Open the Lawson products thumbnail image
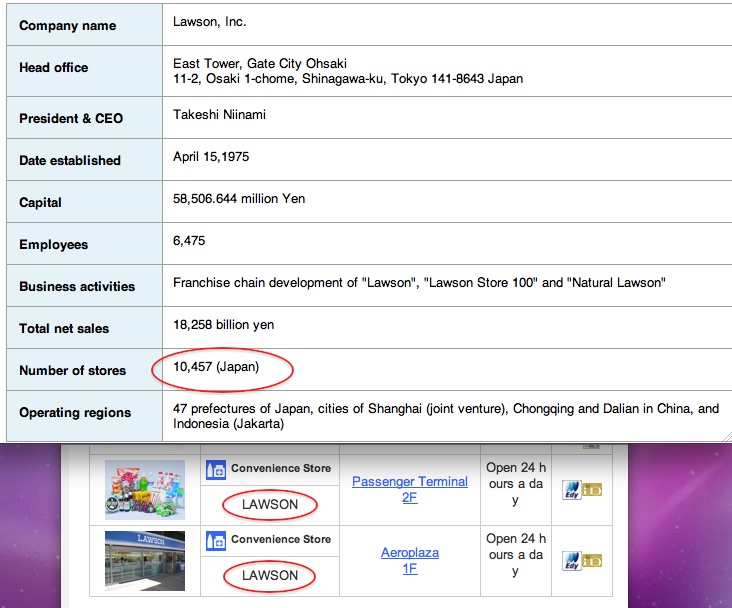Viewport: 732px width, 608px height. coord(145,490)
